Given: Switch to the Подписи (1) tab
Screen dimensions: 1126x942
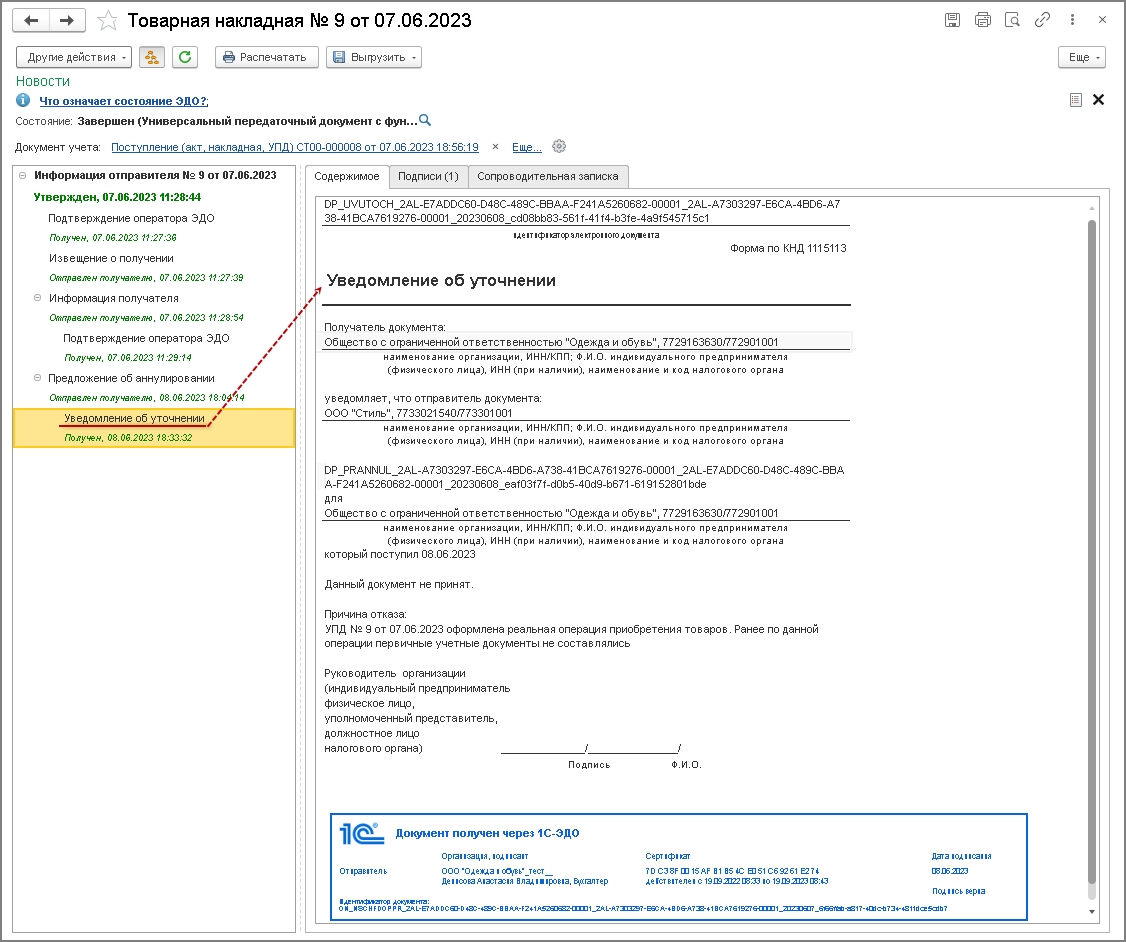Looking at the screenshot, I should 428,177.
